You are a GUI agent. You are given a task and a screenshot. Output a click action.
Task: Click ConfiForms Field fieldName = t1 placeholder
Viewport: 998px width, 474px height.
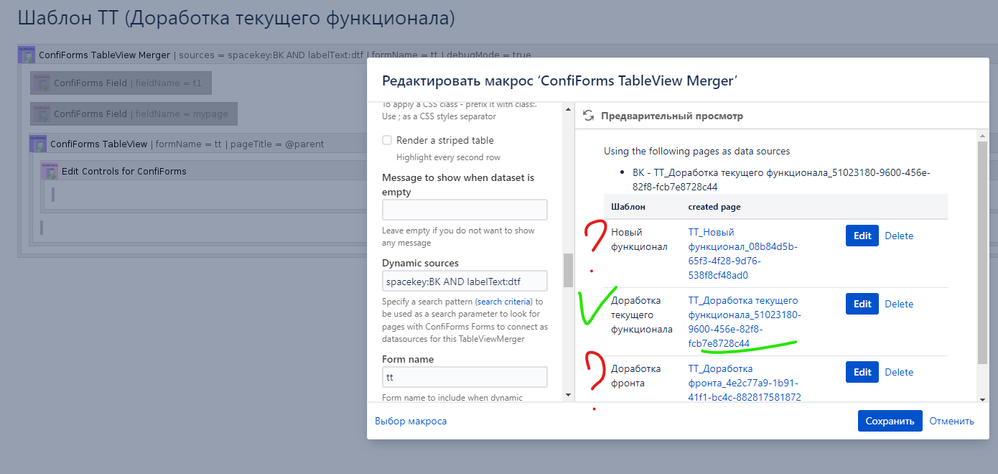[x=121, y=83]
